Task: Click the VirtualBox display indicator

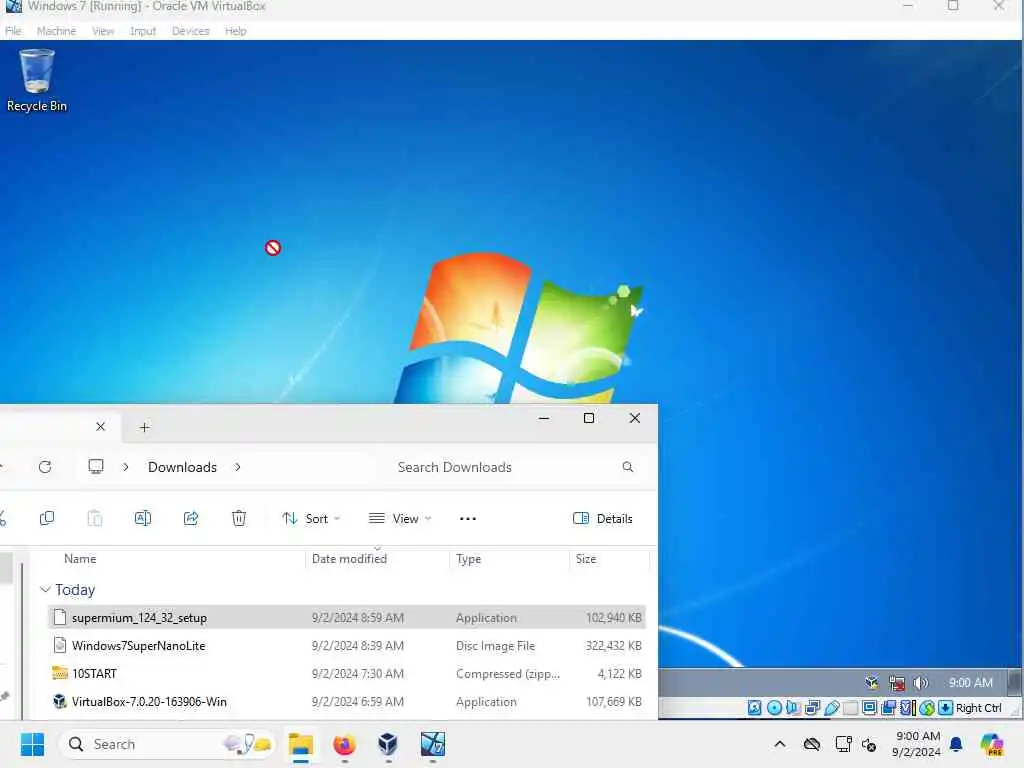Action: 869,708
